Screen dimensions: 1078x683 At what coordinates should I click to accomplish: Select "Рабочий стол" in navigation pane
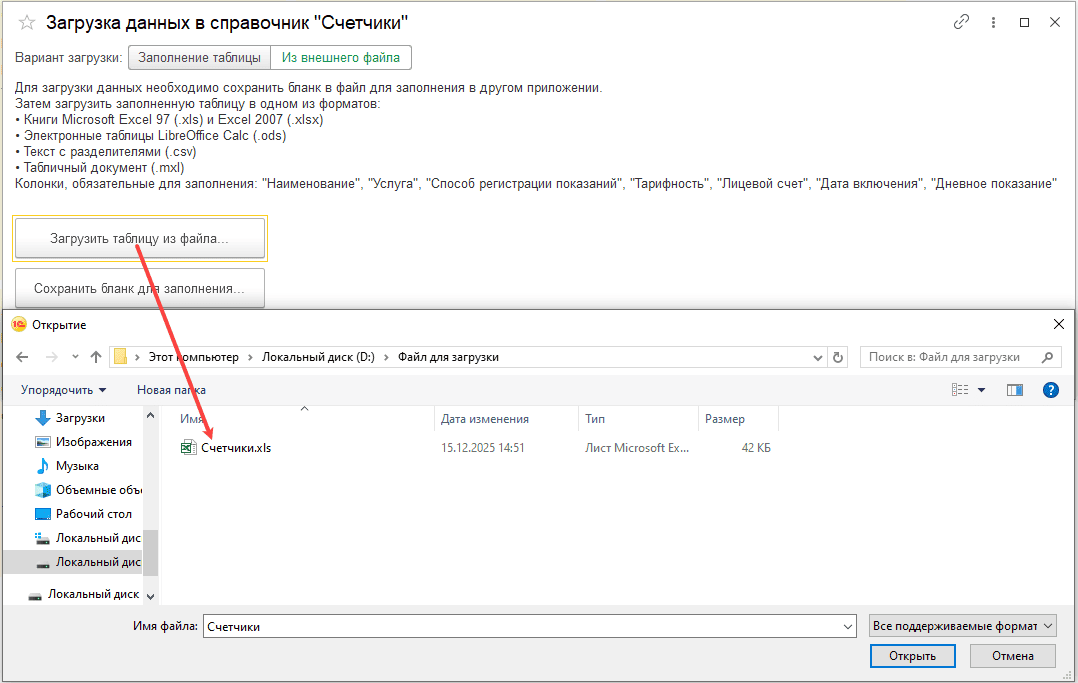[93, 514]
